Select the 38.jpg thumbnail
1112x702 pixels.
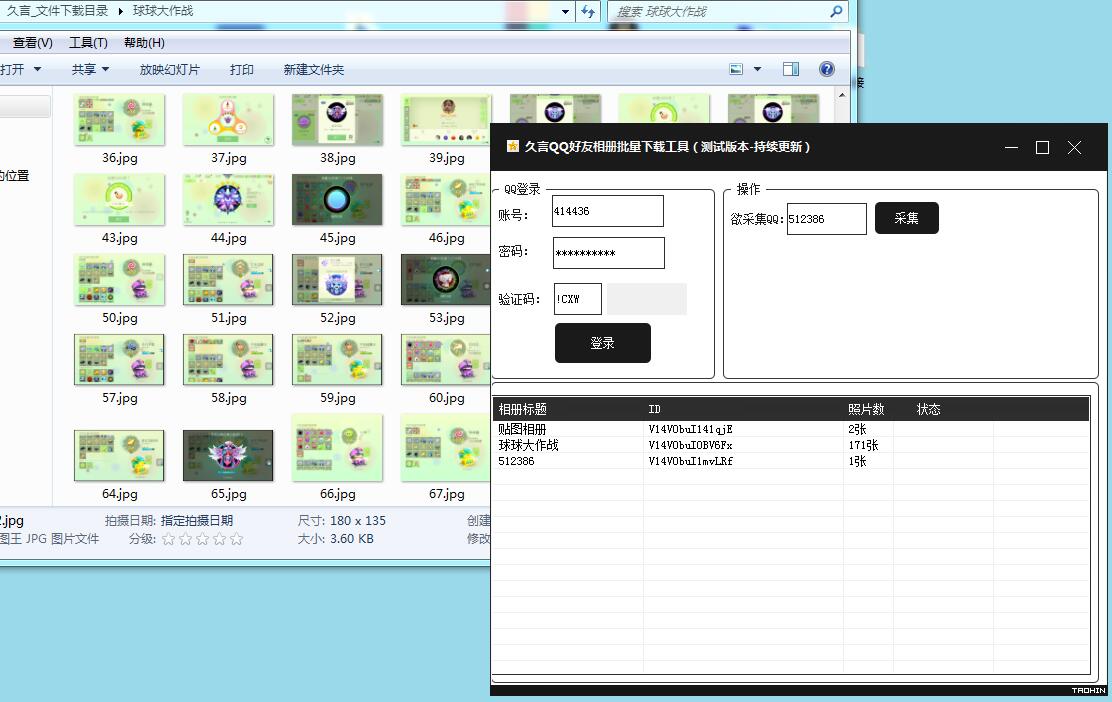click(x=337, y=120)
